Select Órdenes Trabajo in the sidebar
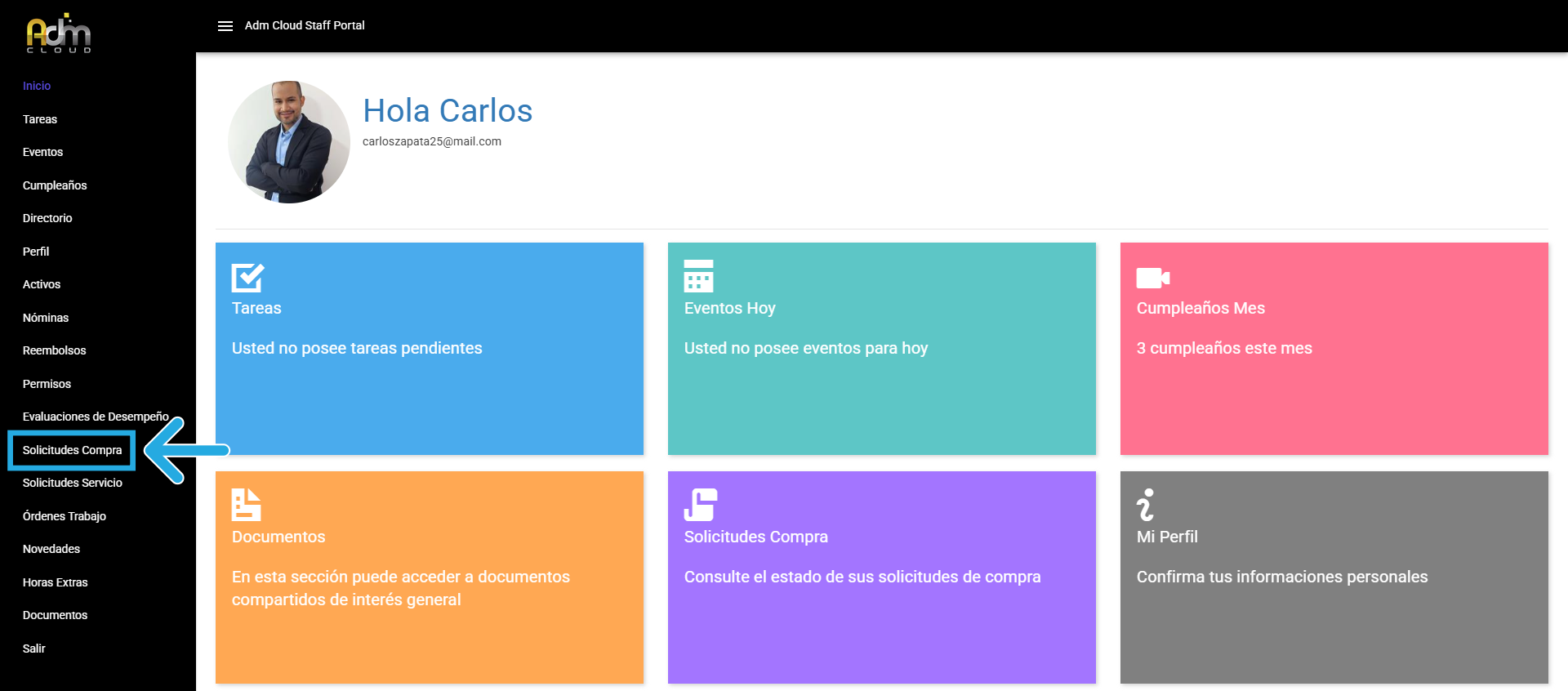Image resolution: width=1568 pixels, height=691 pixels. coord(65,516)
